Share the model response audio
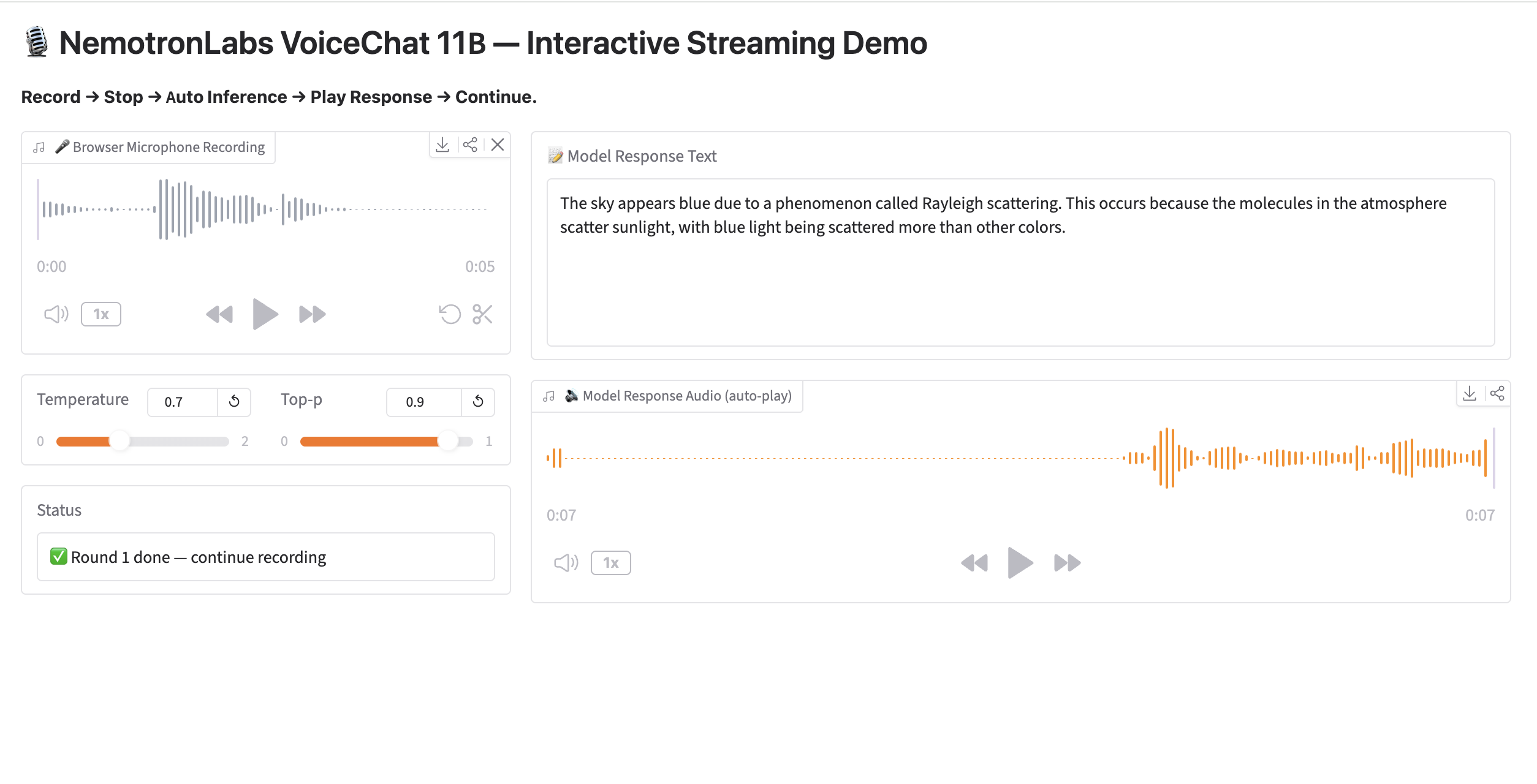Screen dimensions: 1537x784 pyautogui.click(x=1497, y=393)
